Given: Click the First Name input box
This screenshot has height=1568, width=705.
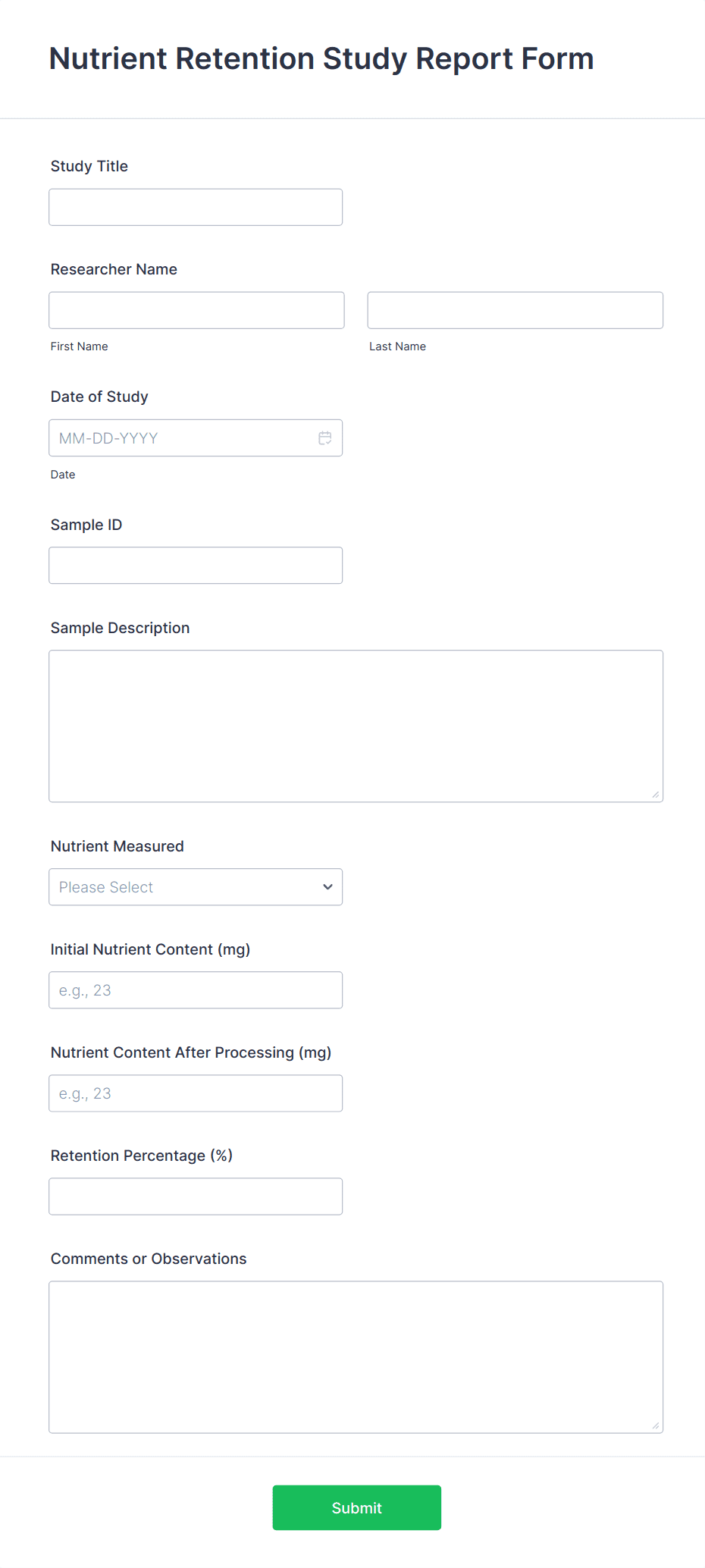Looking at the screenshot, I should (196, 310).
